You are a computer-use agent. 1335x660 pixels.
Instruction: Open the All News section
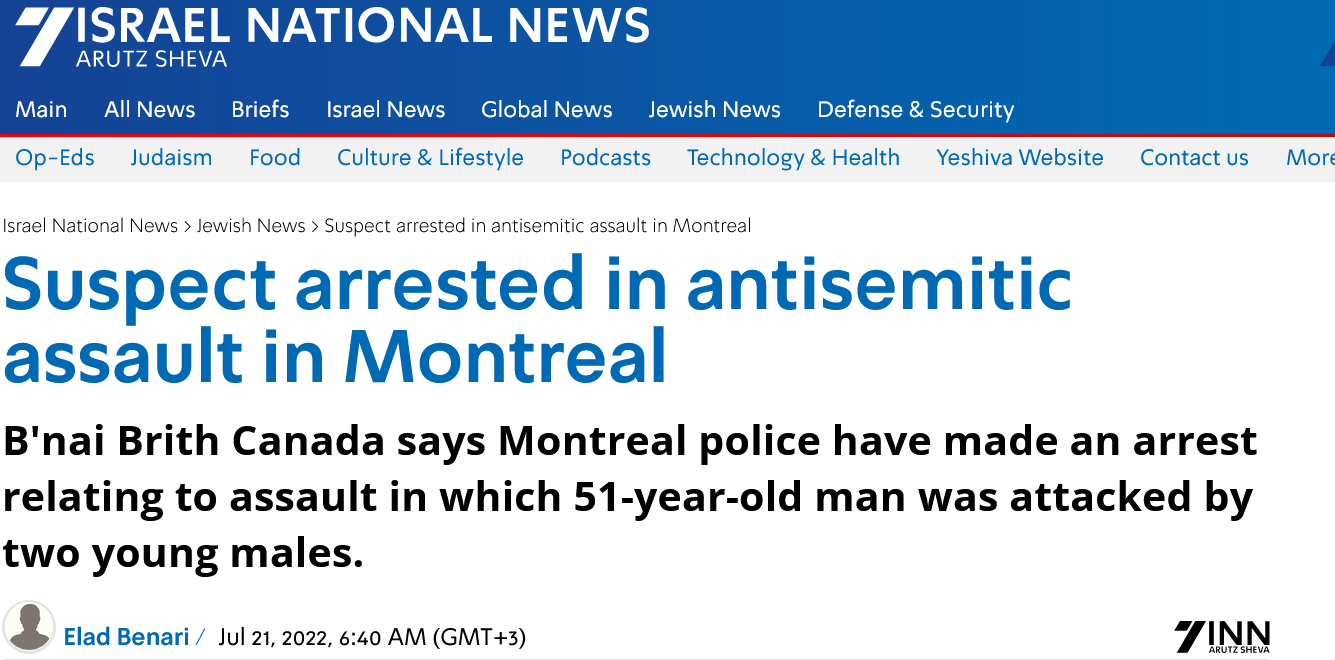coord(150,110)
